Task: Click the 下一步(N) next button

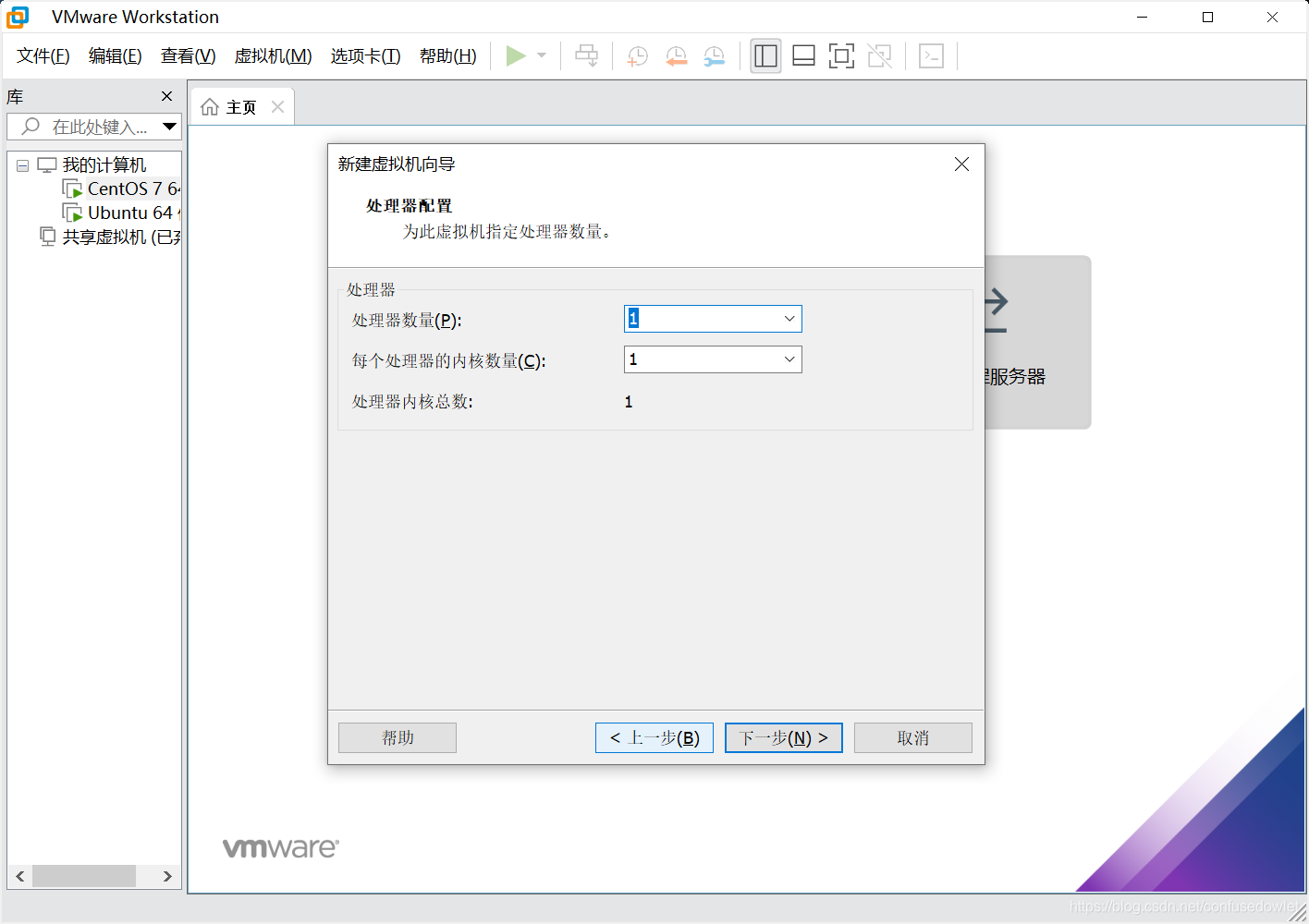Action: (784, 737)
